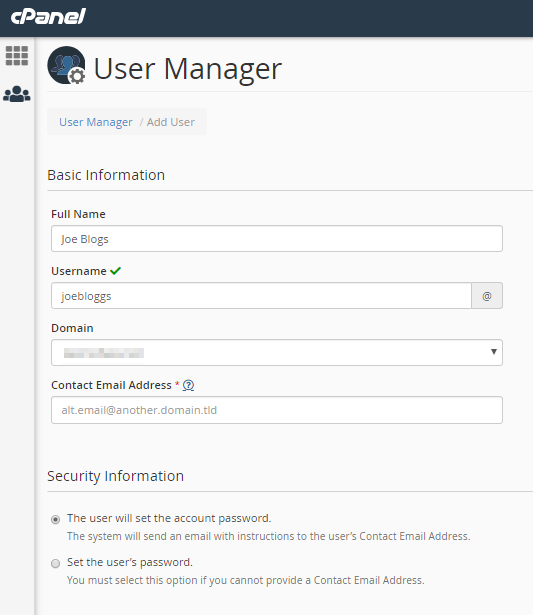
Task: Go to User Manager breadcrumb link
Action: (96, 122)
